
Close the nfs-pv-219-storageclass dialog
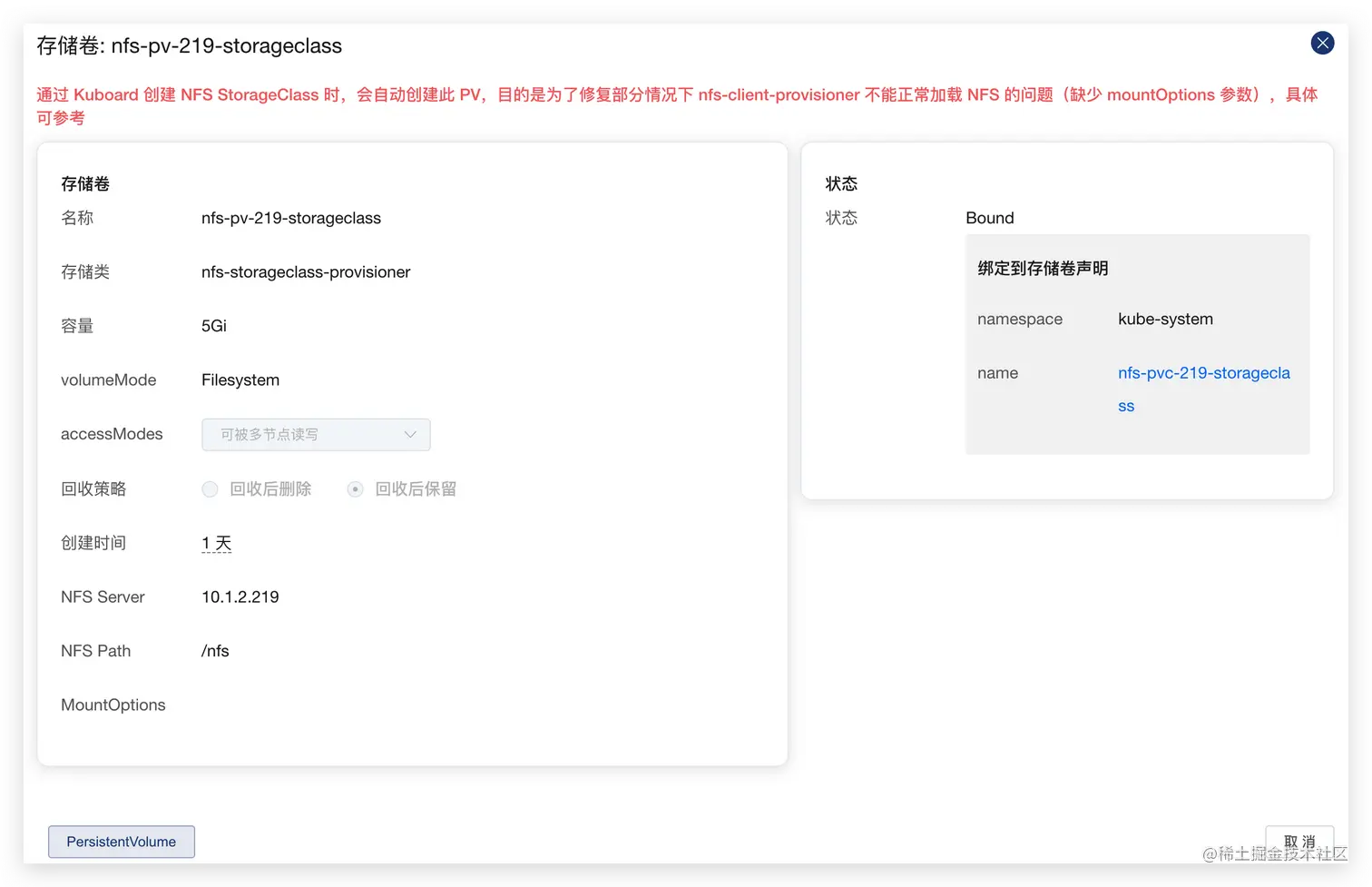[x=1322, y=43]
